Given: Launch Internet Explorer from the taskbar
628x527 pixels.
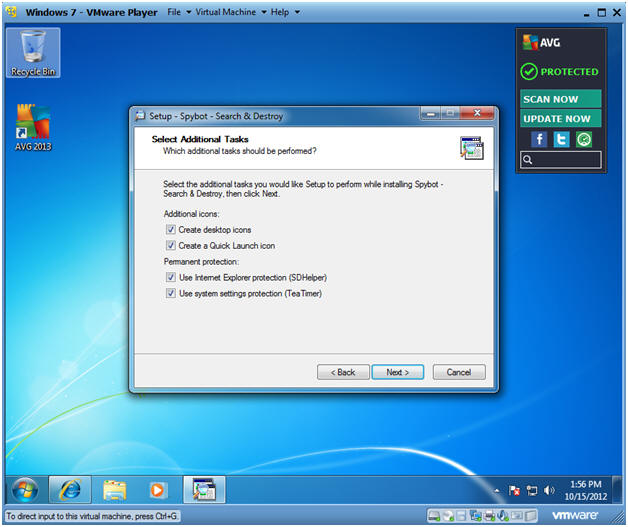Looking at the screenshot, I should click(x=70, y=489).
